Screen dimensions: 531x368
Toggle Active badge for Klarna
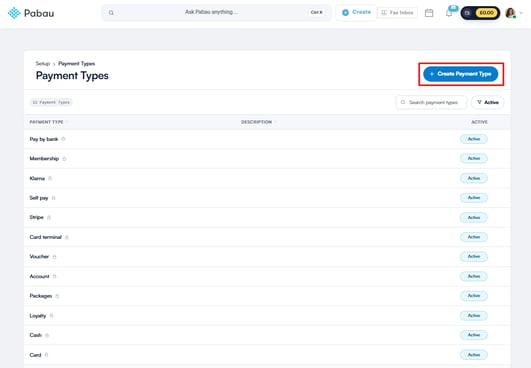(x=474, y=178)
